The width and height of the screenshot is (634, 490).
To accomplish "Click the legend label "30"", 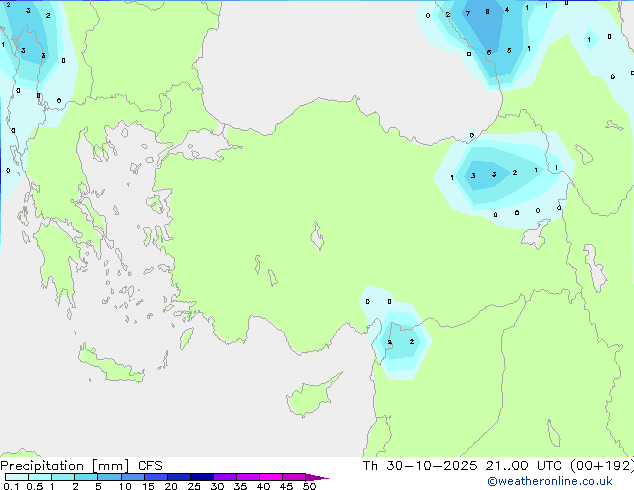I will (x=217, y=486).
